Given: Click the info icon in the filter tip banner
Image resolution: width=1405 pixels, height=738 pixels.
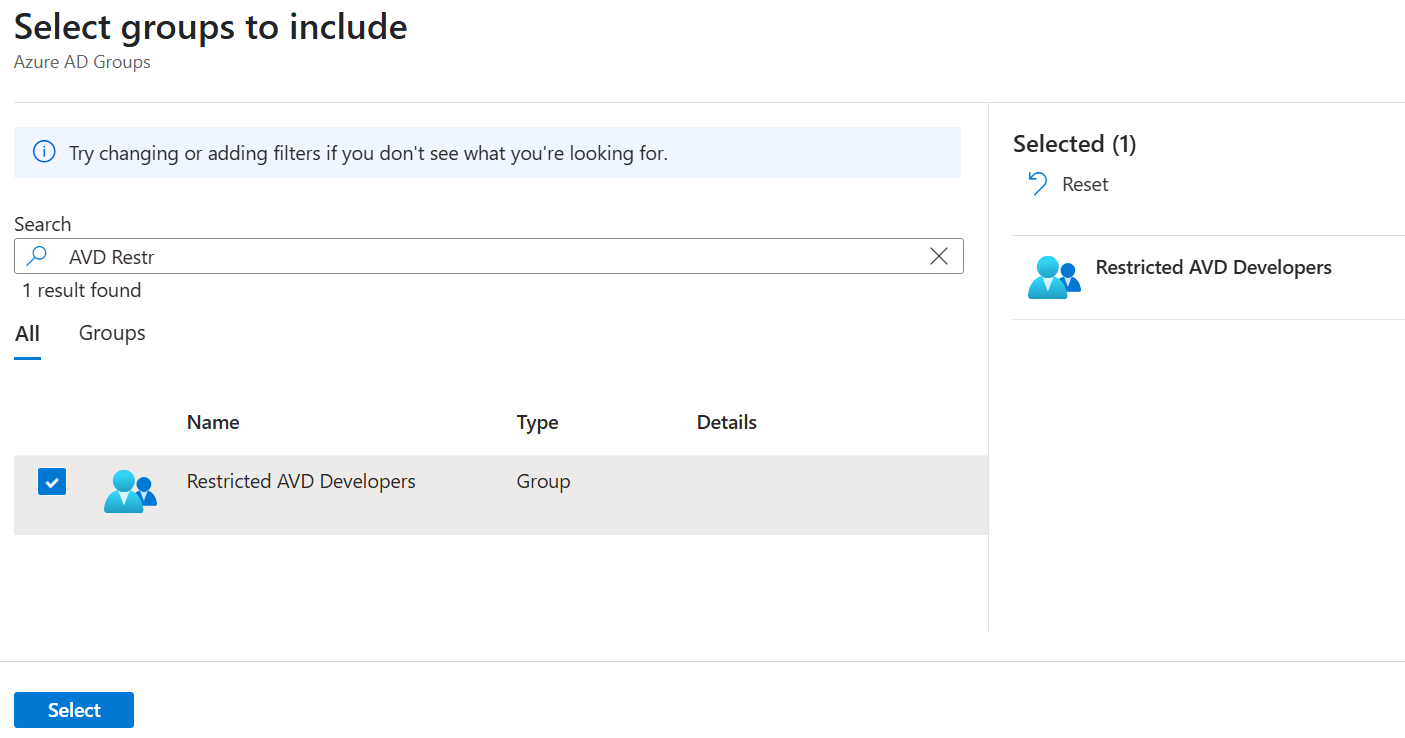Looking at the screenshot, I should pyautogui.click(x=44, y=152).
